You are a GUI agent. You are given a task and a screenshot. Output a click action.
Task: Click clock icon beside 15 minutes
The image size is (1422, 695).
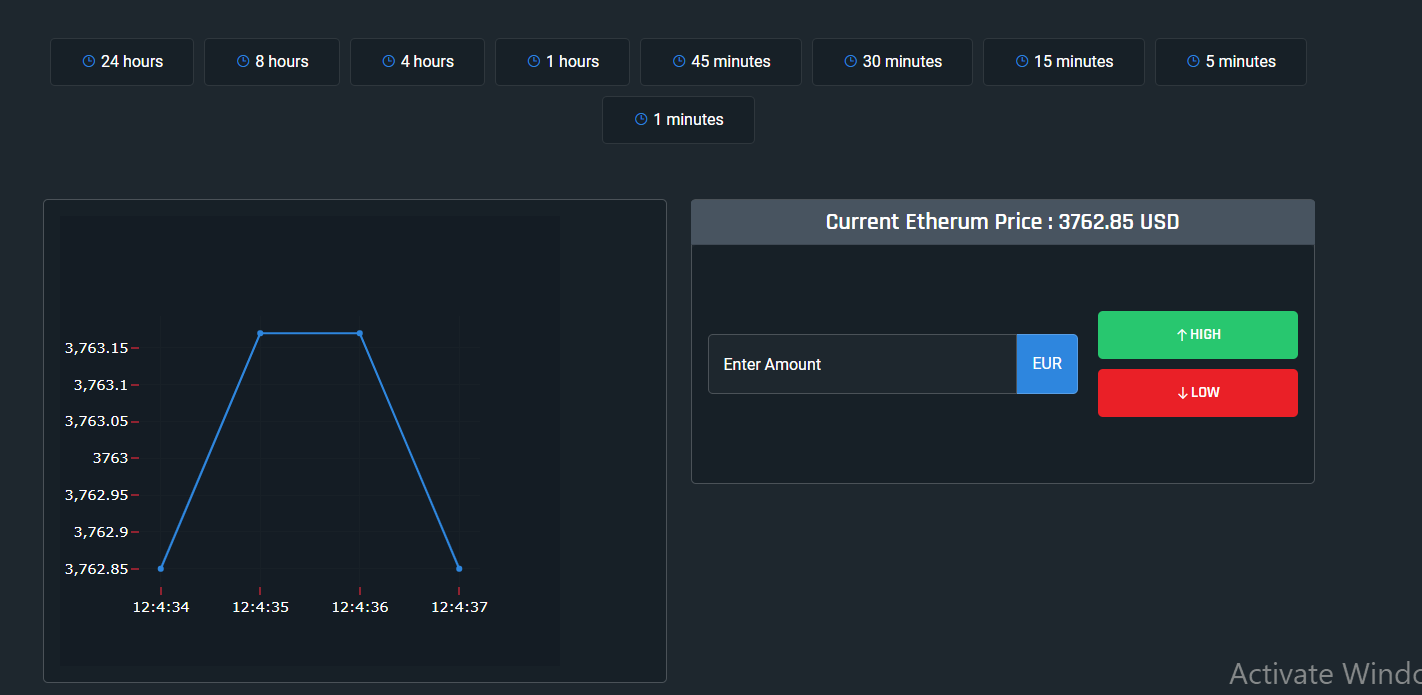[x=1022, y=62]
